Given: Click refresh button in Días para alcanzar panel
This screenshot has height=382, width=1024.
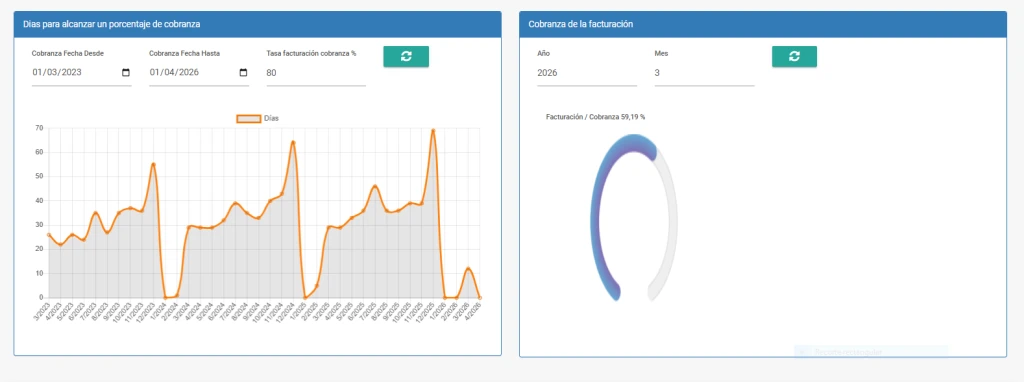Looking at the screenshot, I should 406,57.
